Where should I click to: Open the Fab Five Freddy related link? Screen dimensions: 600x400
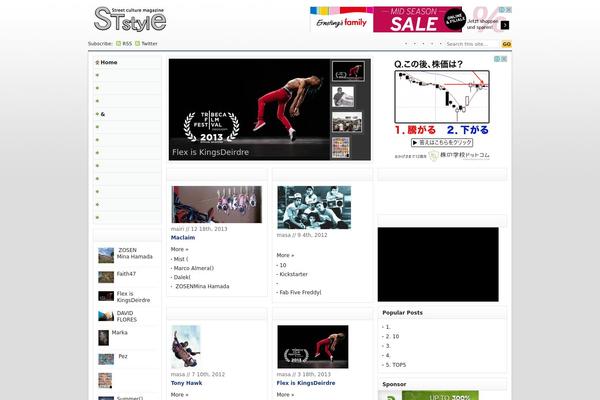[300, 292]
